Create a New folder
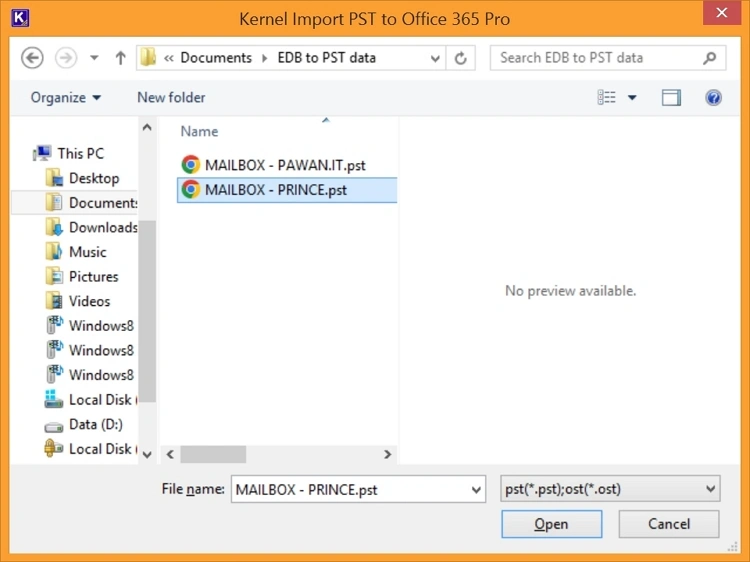750x562 pixels. (171, 98)
